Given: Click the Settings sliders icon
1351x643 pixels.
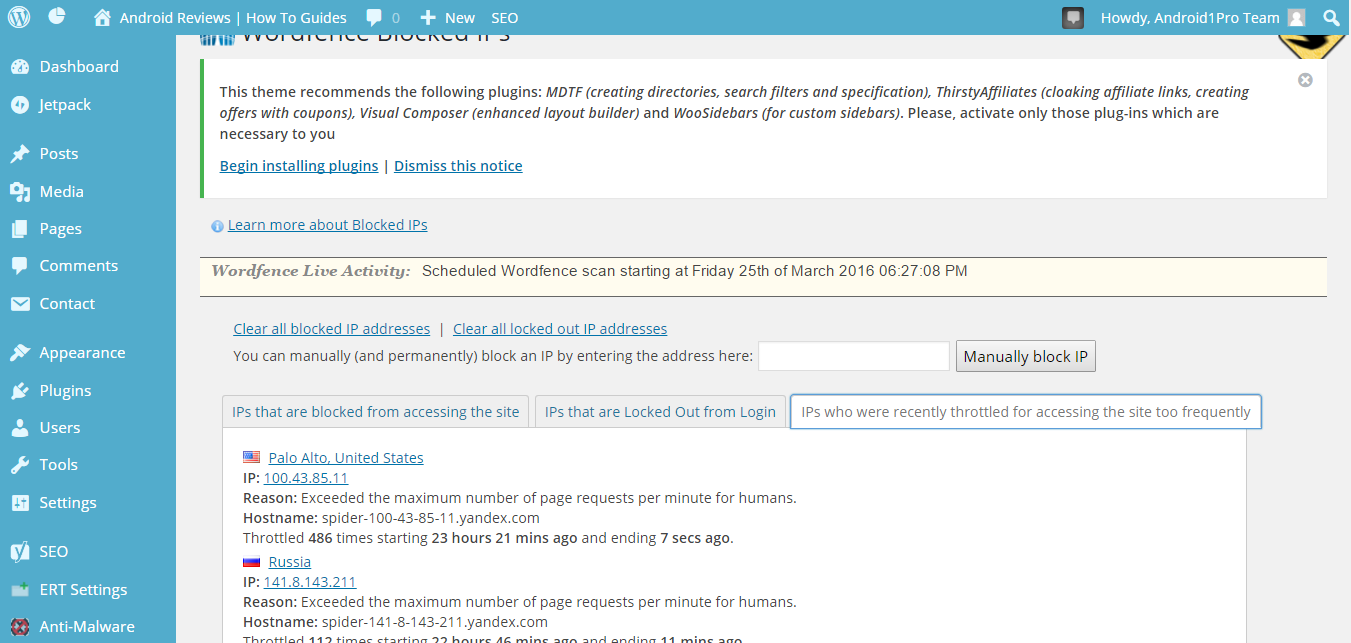Looking at the screenshot, I should [x=20, y=503].
